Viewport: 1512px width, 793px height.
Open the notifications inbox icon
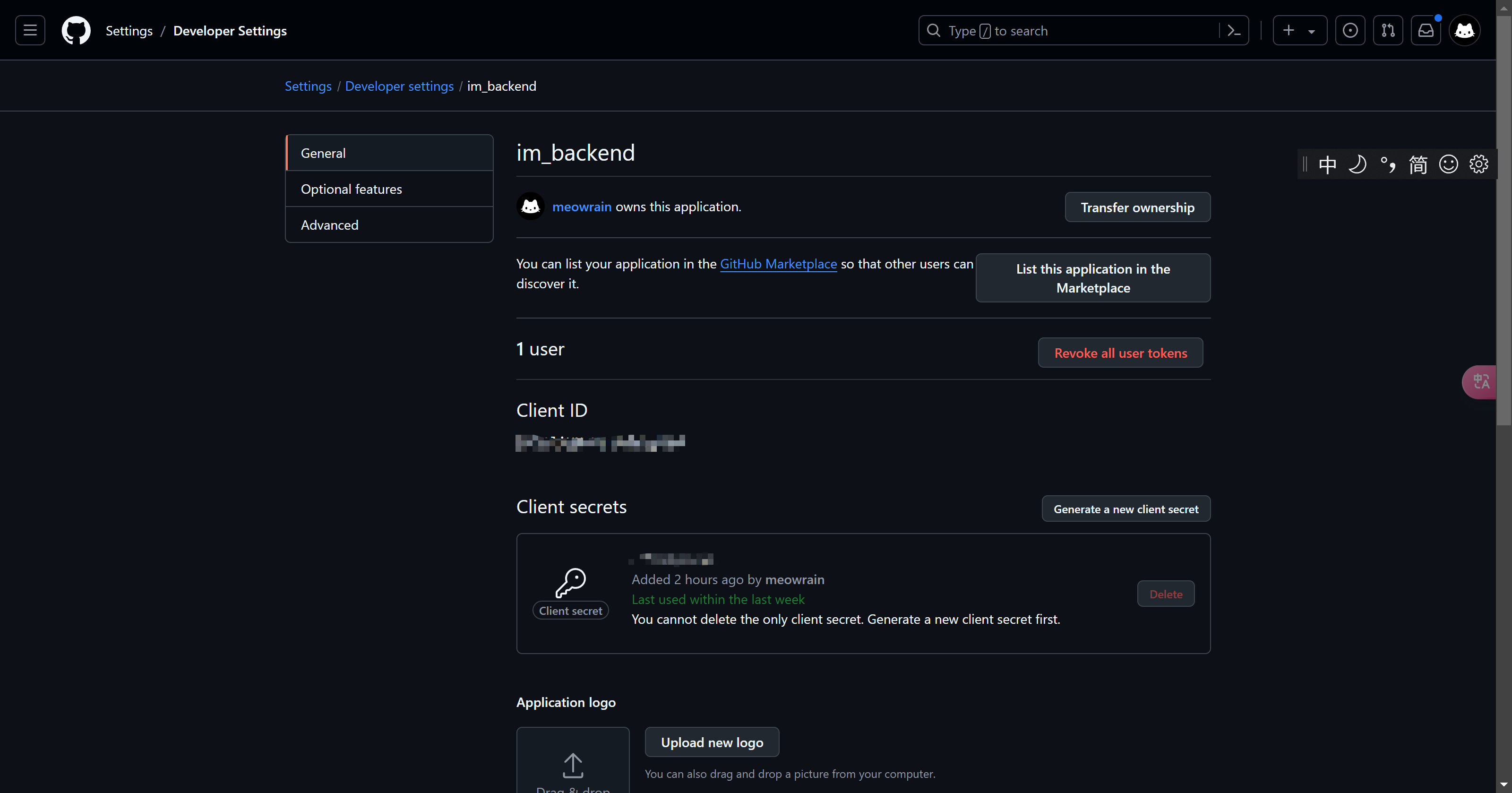1426,31
